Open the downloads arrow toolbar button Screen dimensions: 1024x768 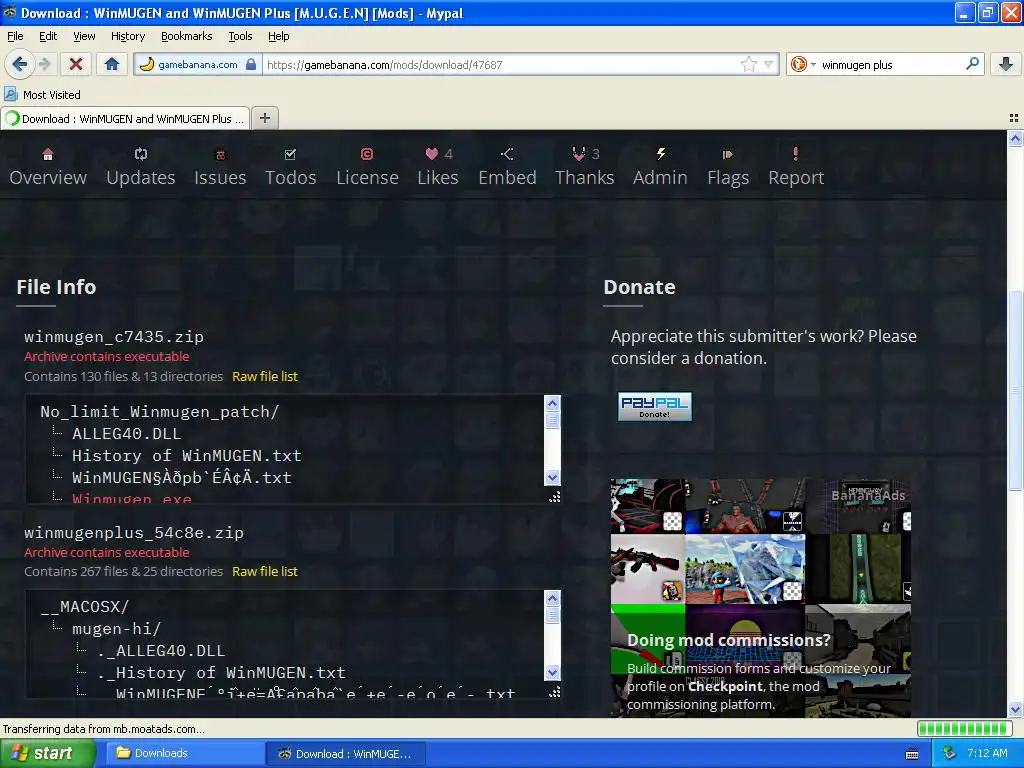point(1006,64)
